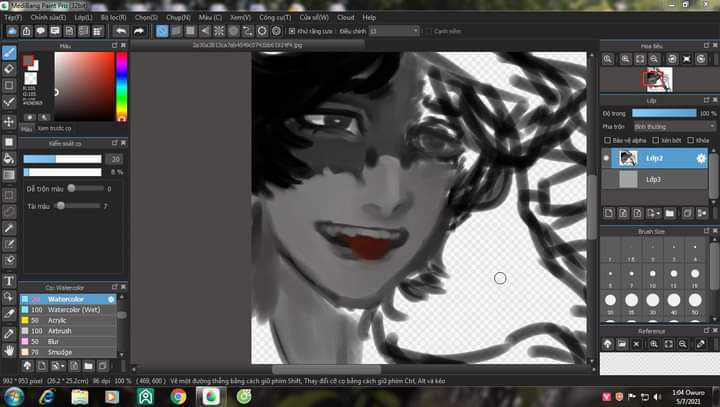Toggle Xén bớt clipping checkbox
The image size is (720, 407).
pos(656,140)
